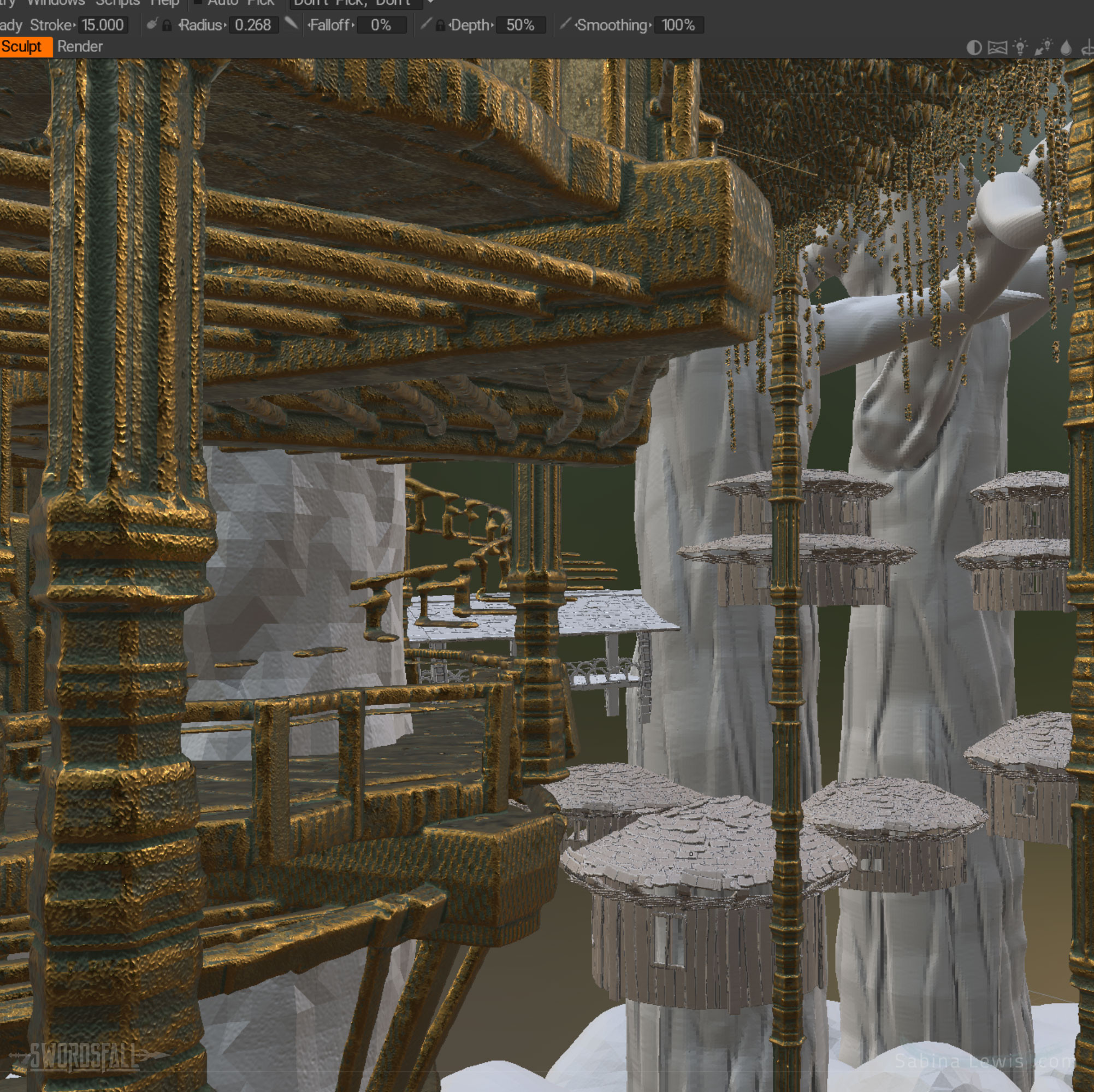Screen dimensions: 1094x1092
Task: Toggle the Radius lock icon
Action: [167, 25]
